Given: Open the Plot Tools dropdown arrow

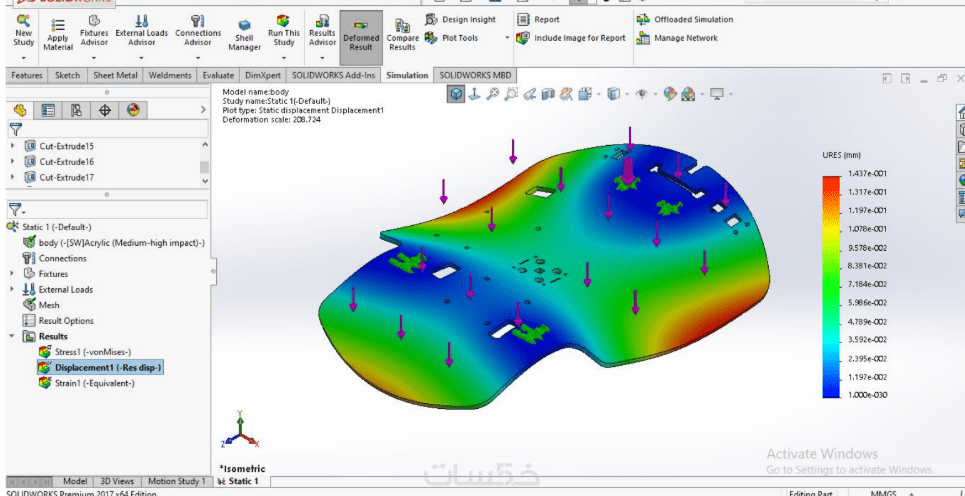Looking at the screenshot, I should pyautogui.click(x=508, y=38).
